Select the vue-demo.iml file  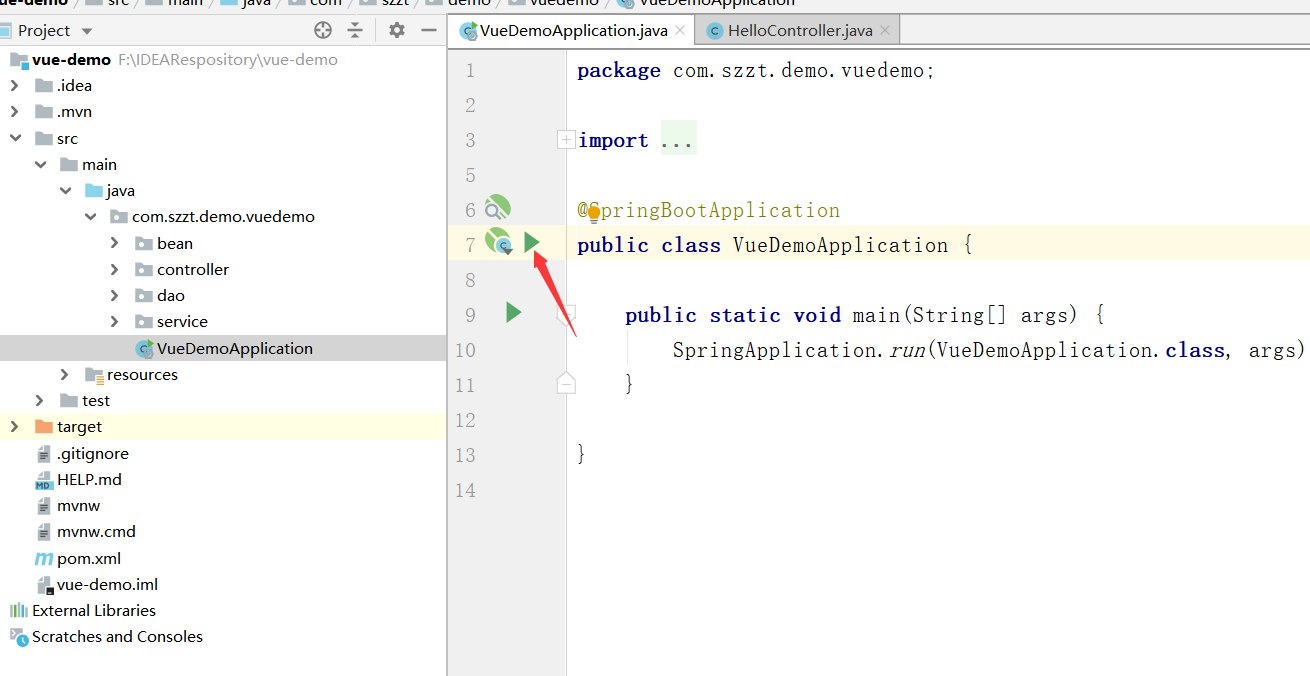coord(107,585)
